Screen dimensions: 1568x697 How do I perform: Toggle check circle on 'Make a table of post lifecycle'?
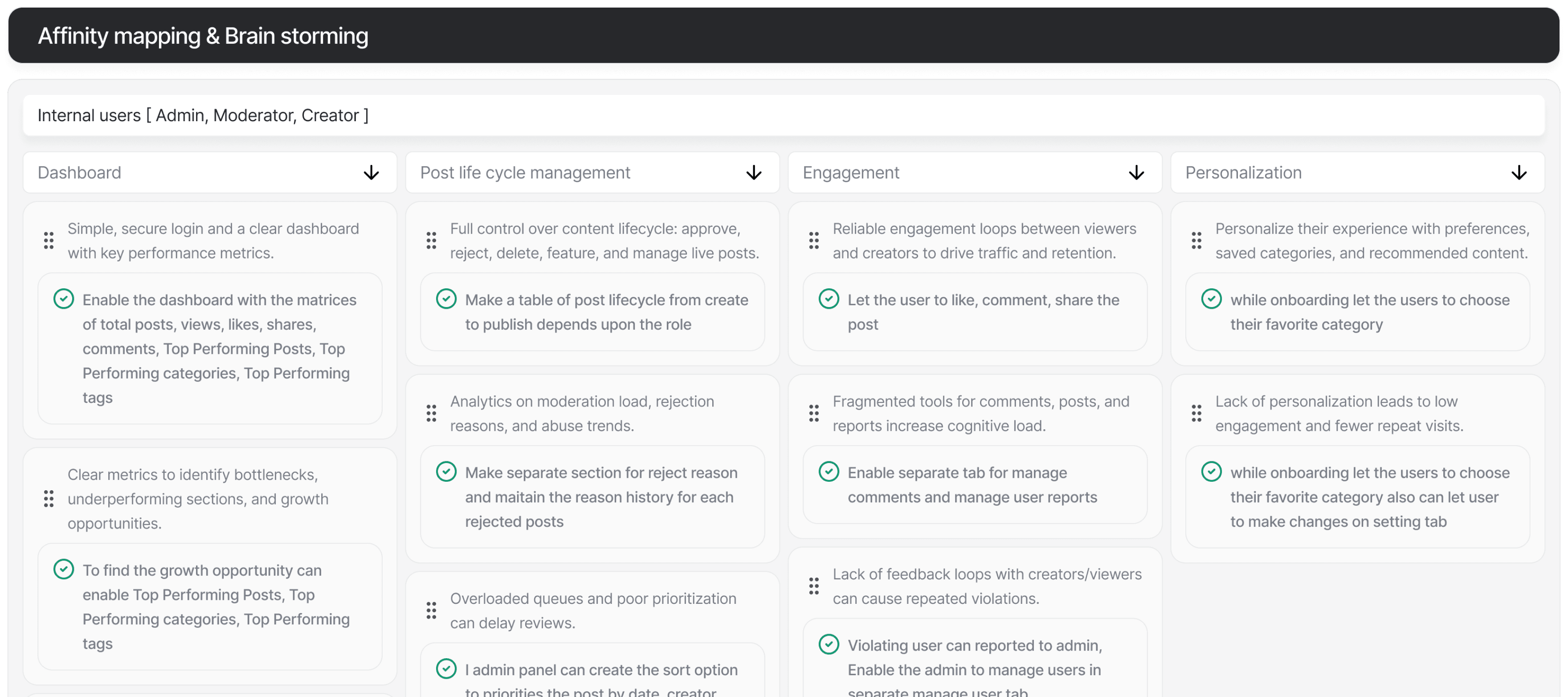(446, 299)
